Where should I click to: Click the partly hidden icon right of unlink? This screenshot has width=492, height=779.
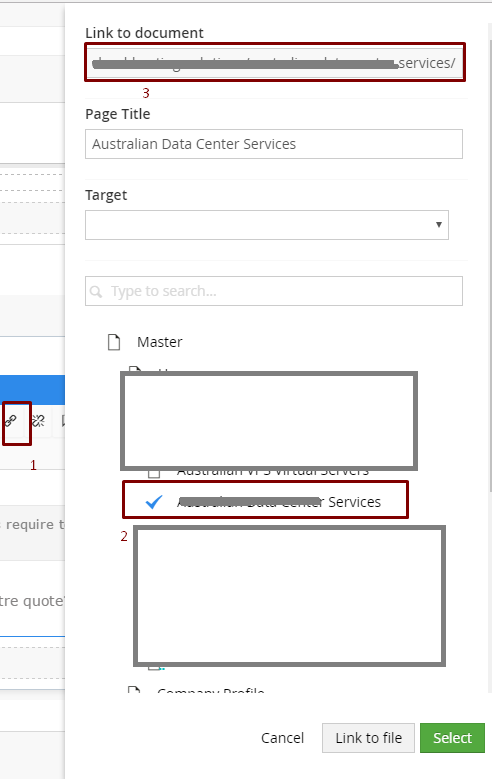click(x=63, y=421)
